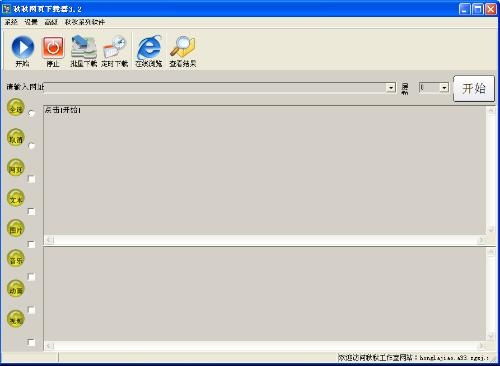Click the yellow 网页 web page orb
Screen dimensions: 500x366
click(16, 168)
